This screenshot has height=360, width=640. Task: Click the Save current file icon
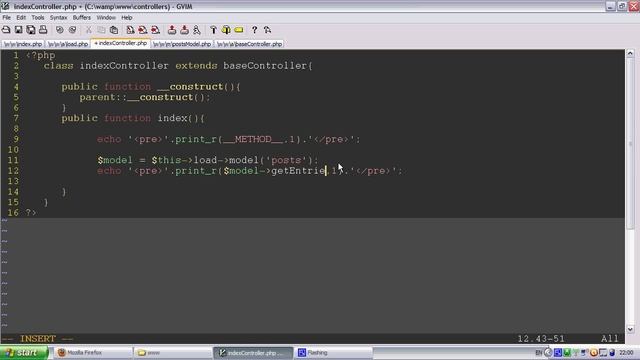pos(18,30)
